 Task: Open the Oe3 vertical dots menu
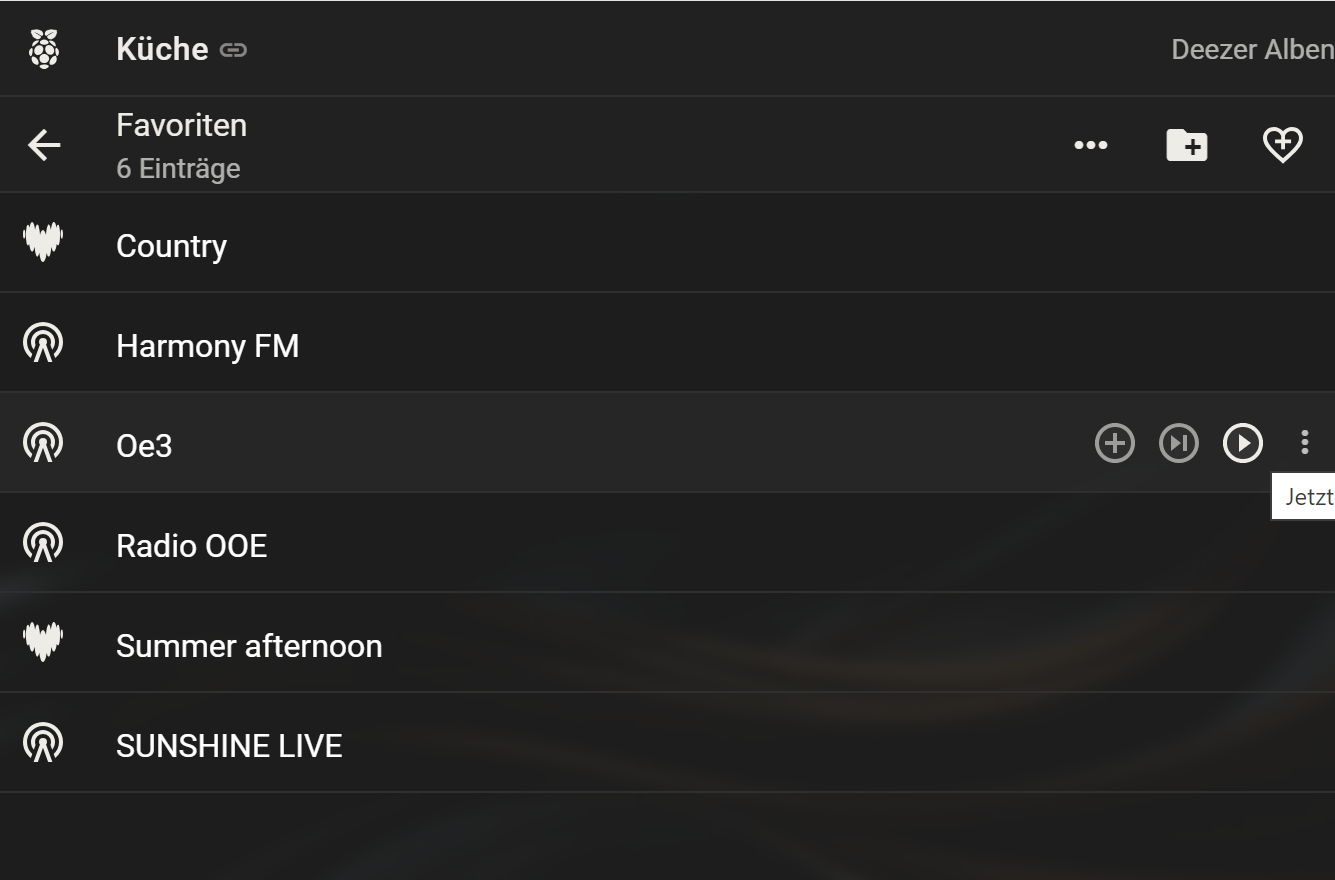[1304, 442]
